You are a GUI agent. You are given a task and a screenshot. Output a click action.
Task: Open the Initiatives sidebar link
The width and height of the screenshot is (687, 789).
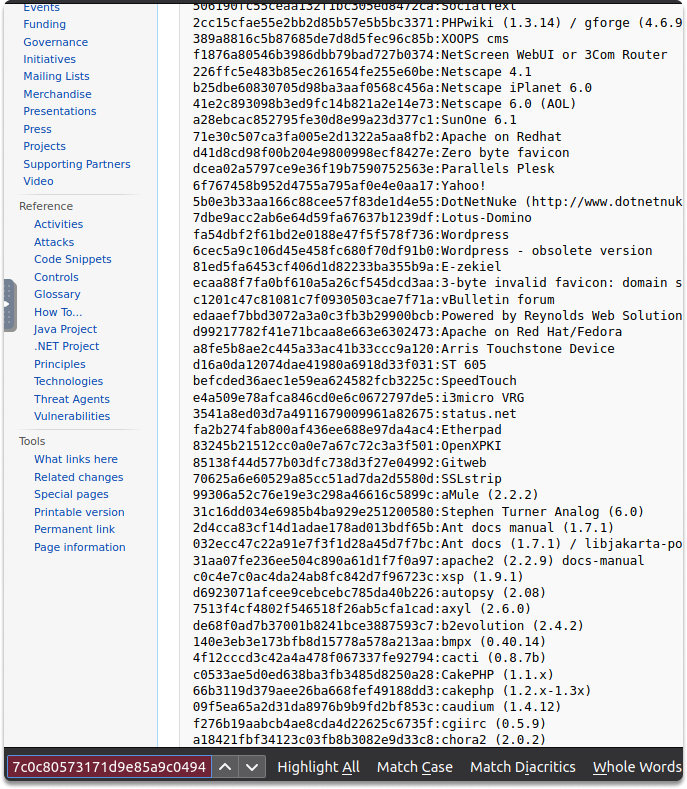[x=49, y=59]
